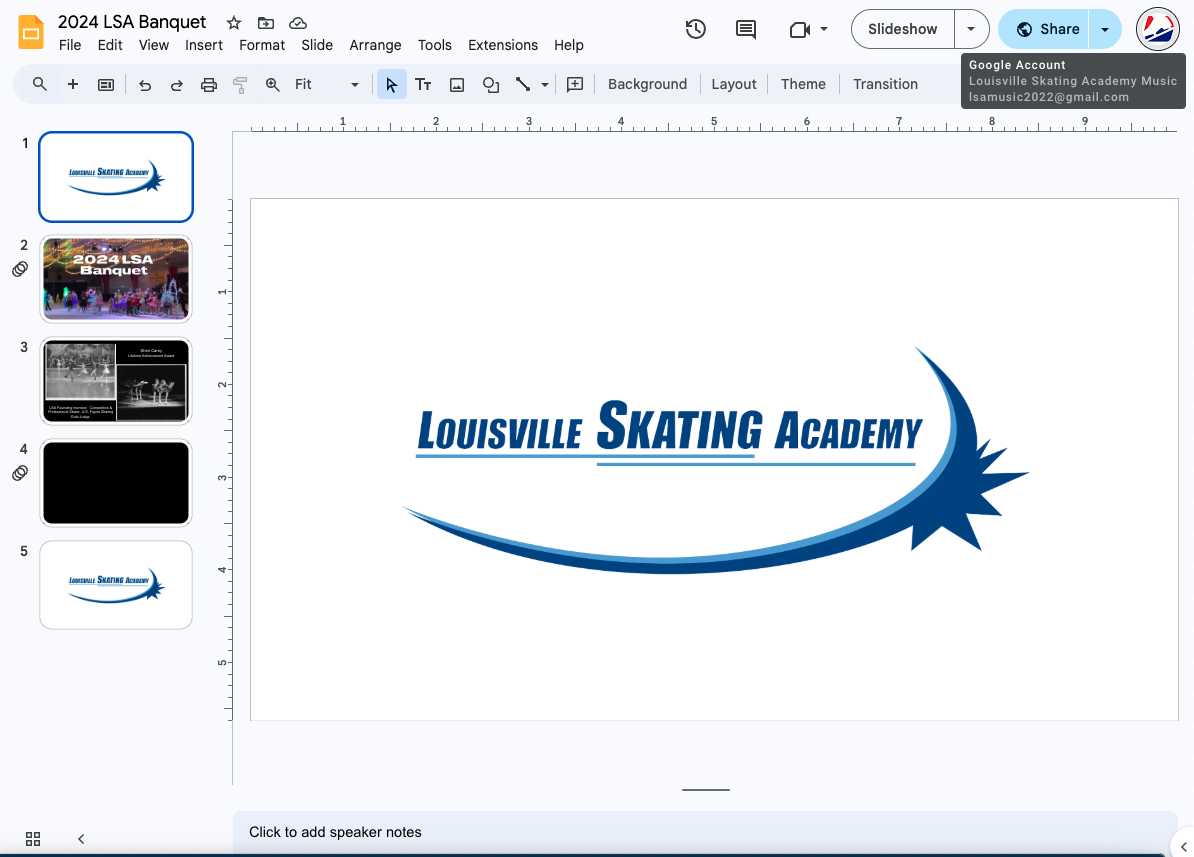Click the Theme button
The height and width of the screenshot is (857, 1194).
pyautogui.click(x=803, y=85)
